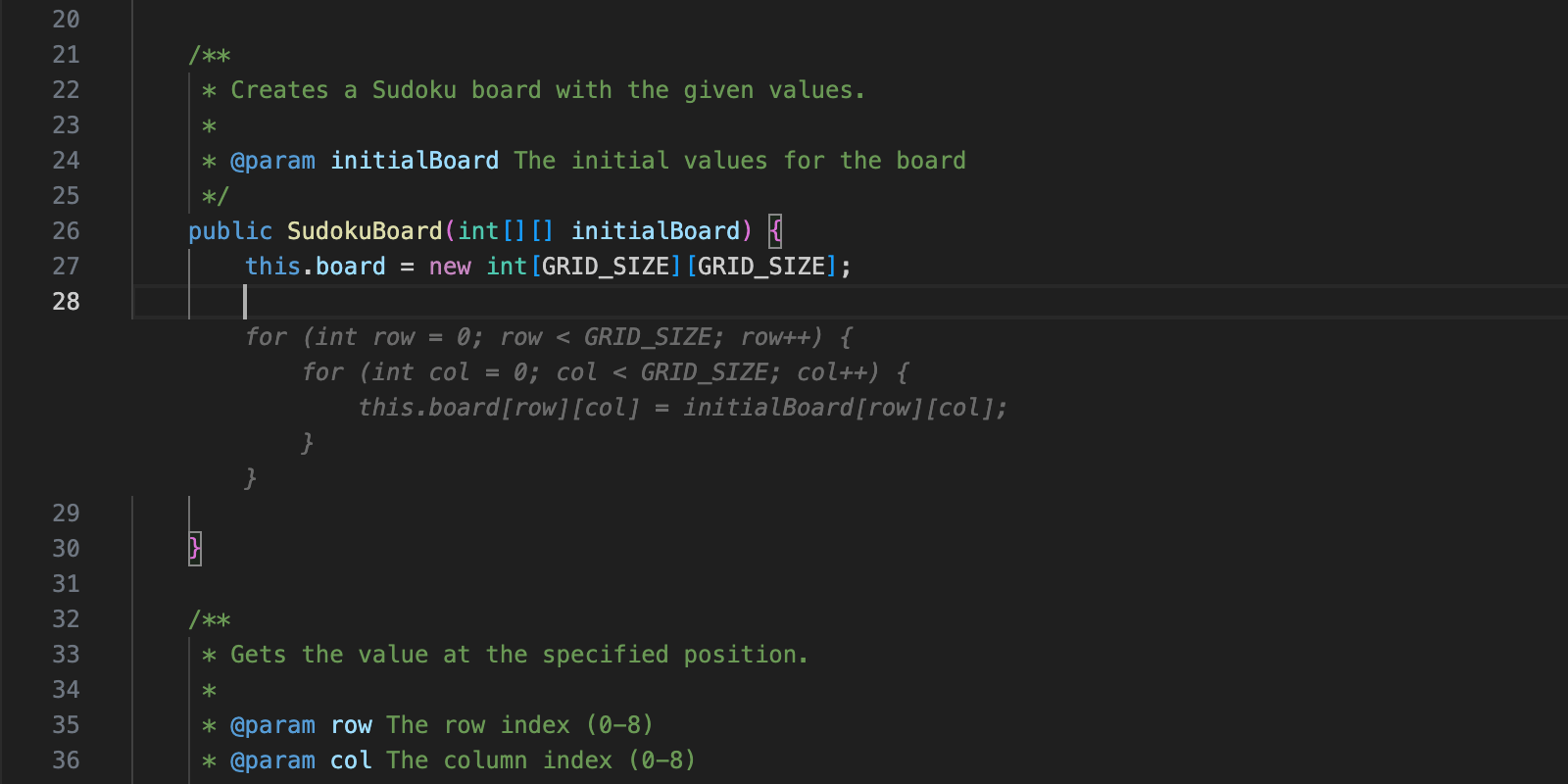Click the col parameter name in the Javadoc
Image resolution: width=1568 pixels, height=784 pixels.
pos(351,760)
